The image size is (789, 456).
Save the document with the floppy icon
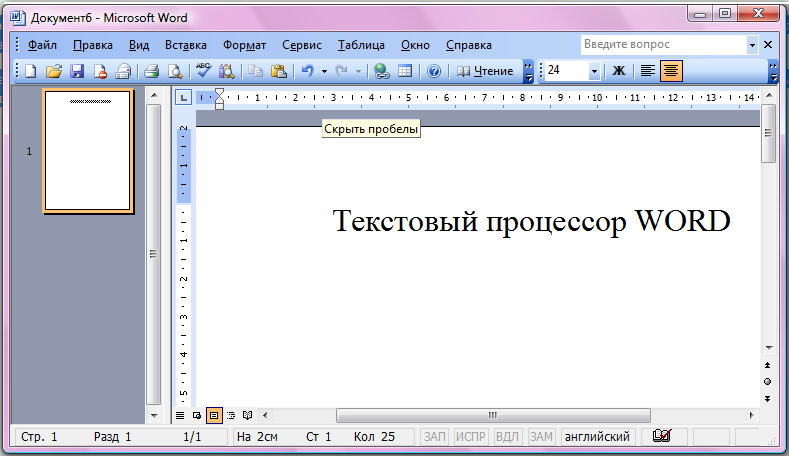(x=76, y=71)
